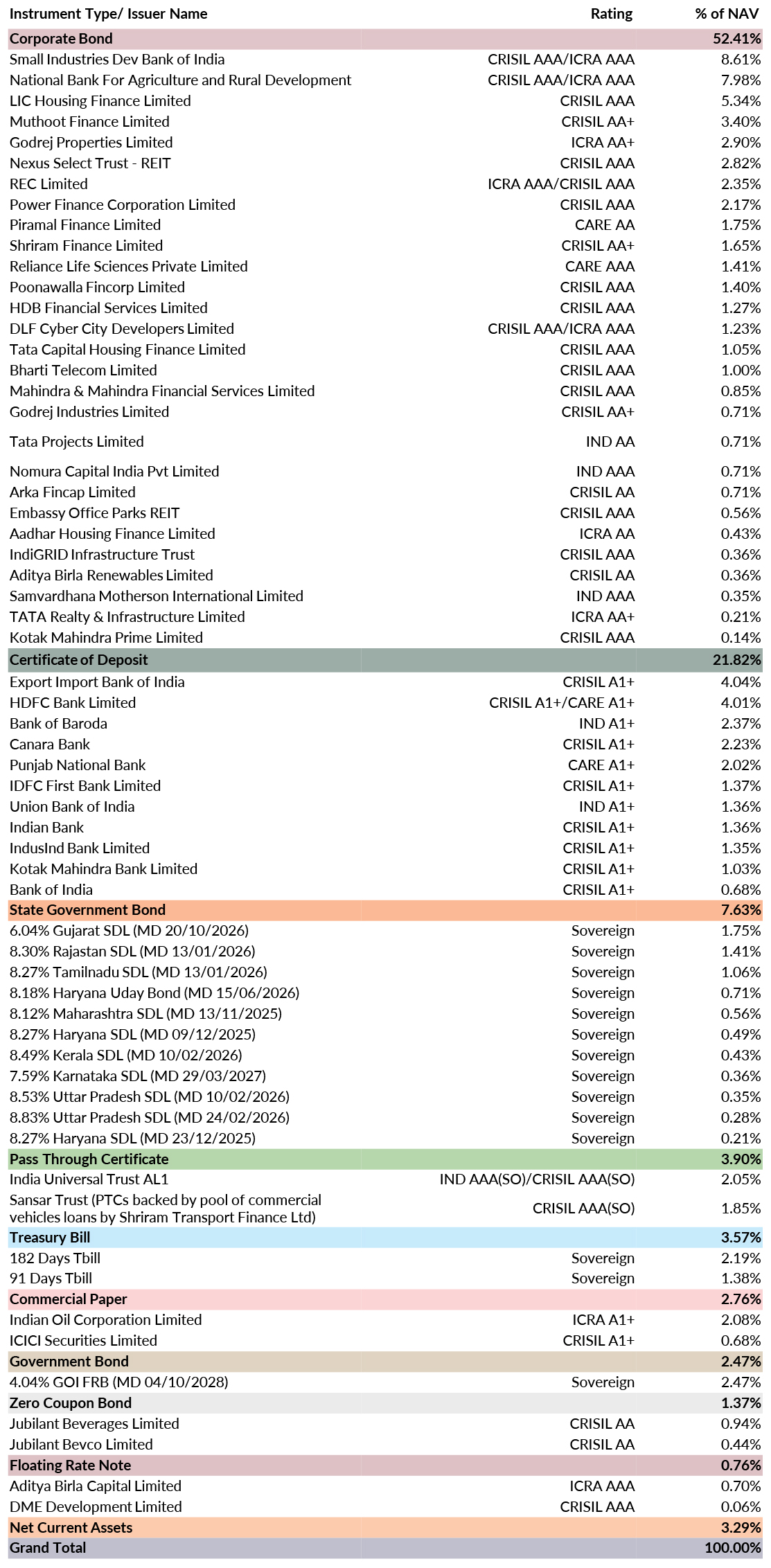
Task: Select the 4.04% GOI FRB row
Action: (385, 1382)
